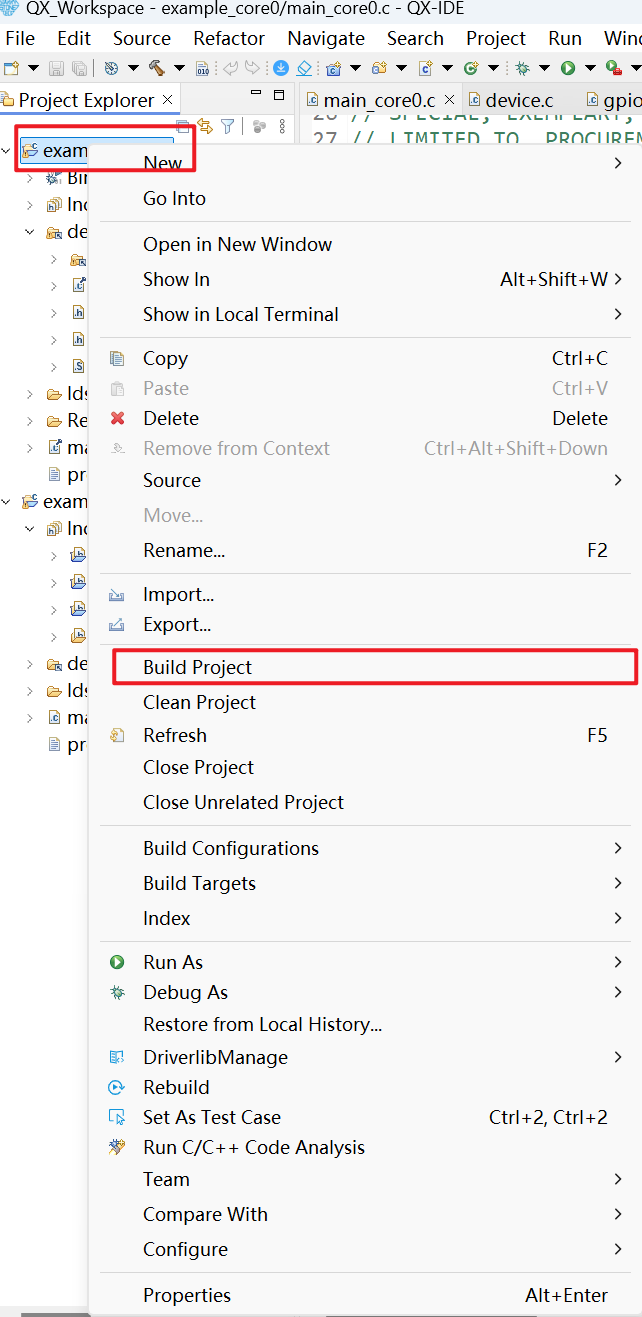Screen dimensions: 642x1317
Task: Open dropdown arrow next to green Run icon
Action: (x=589, y=68)
